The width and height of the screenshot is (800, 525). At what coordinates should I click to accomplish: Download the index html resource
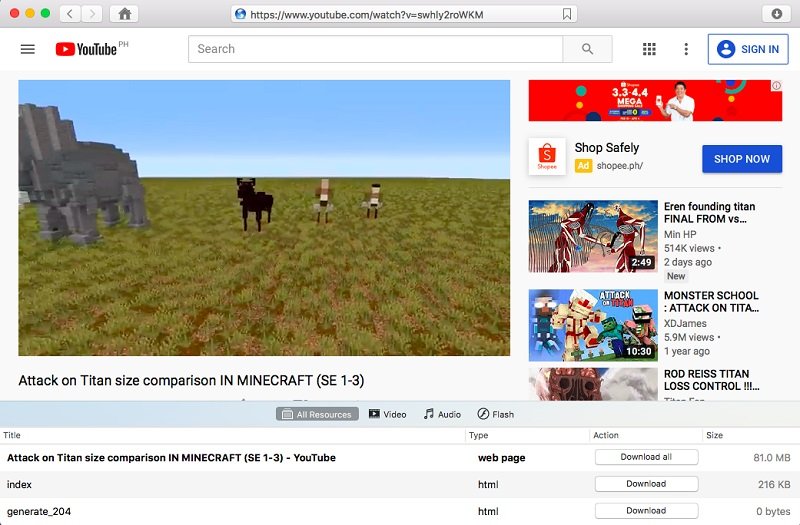[646, 484]
